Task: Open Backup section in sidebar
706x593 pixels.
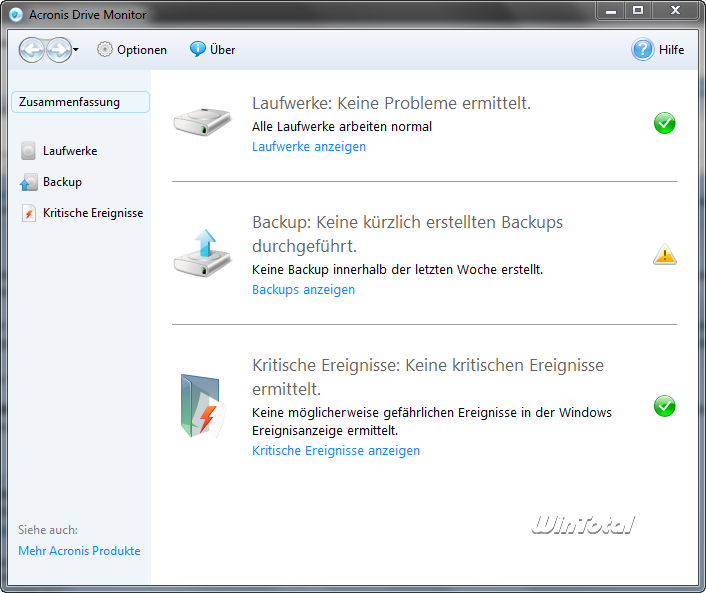Action: 62,182
